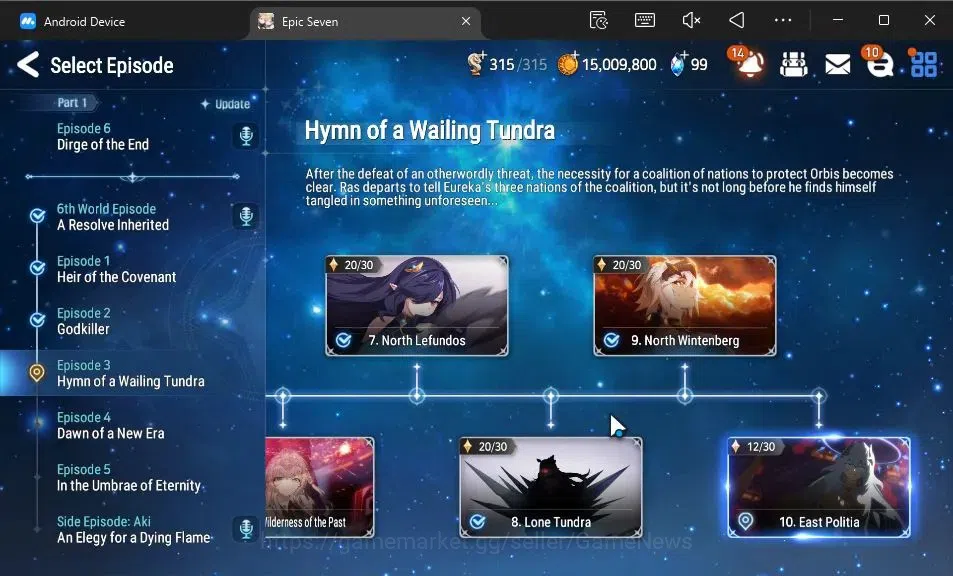Screen dimensions: 953x576
Task: Open the chat bubble icon
Action: point(879,64)
